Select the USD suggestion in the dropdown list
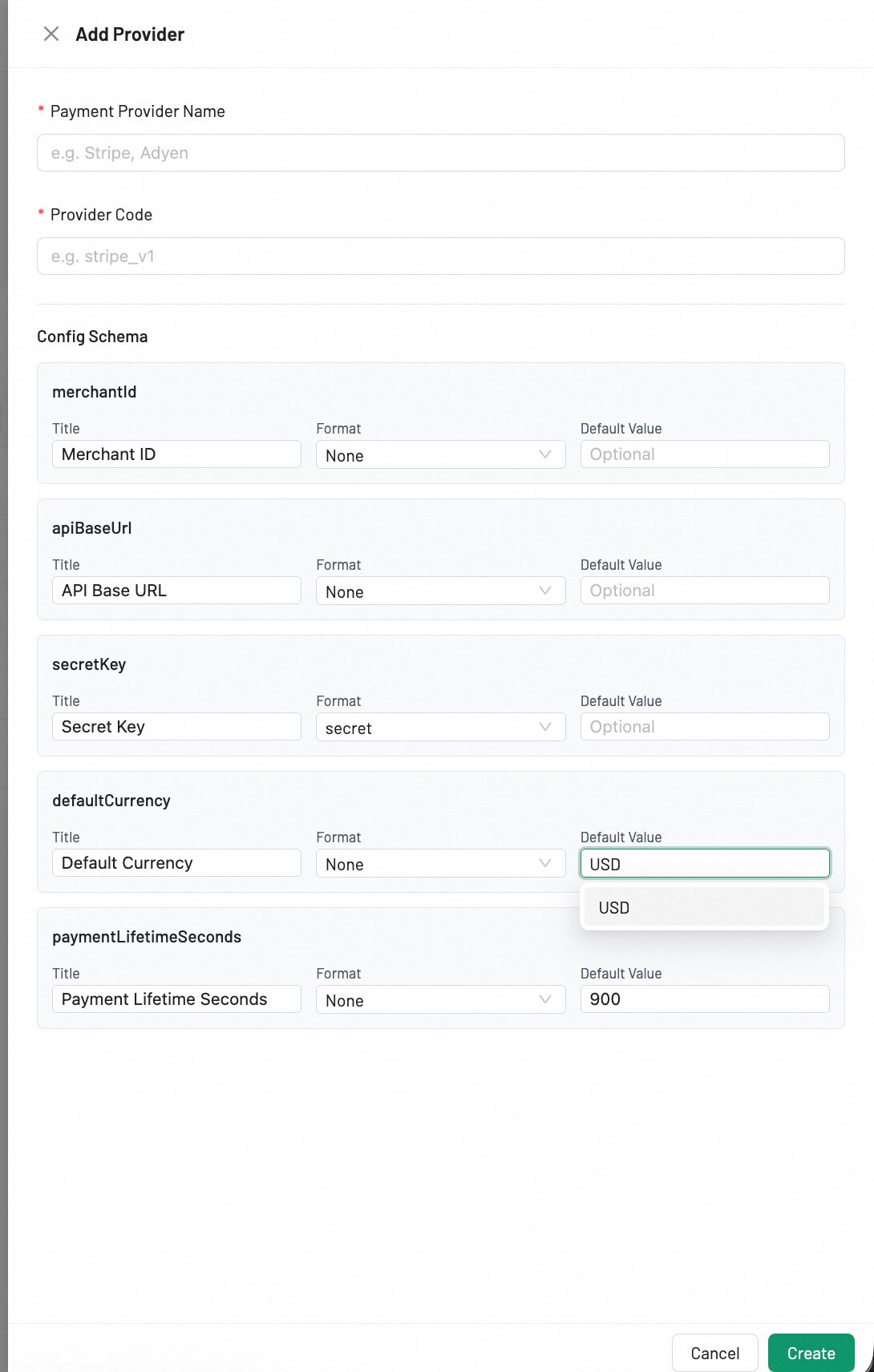The height and width of the screenshot is (1372, 874). 704,907
